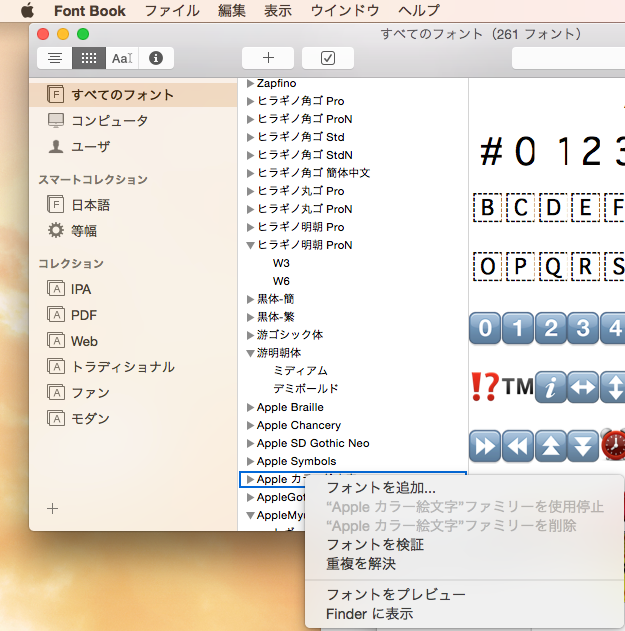
Task: Select the IPA collection
Action: point(133,289)
